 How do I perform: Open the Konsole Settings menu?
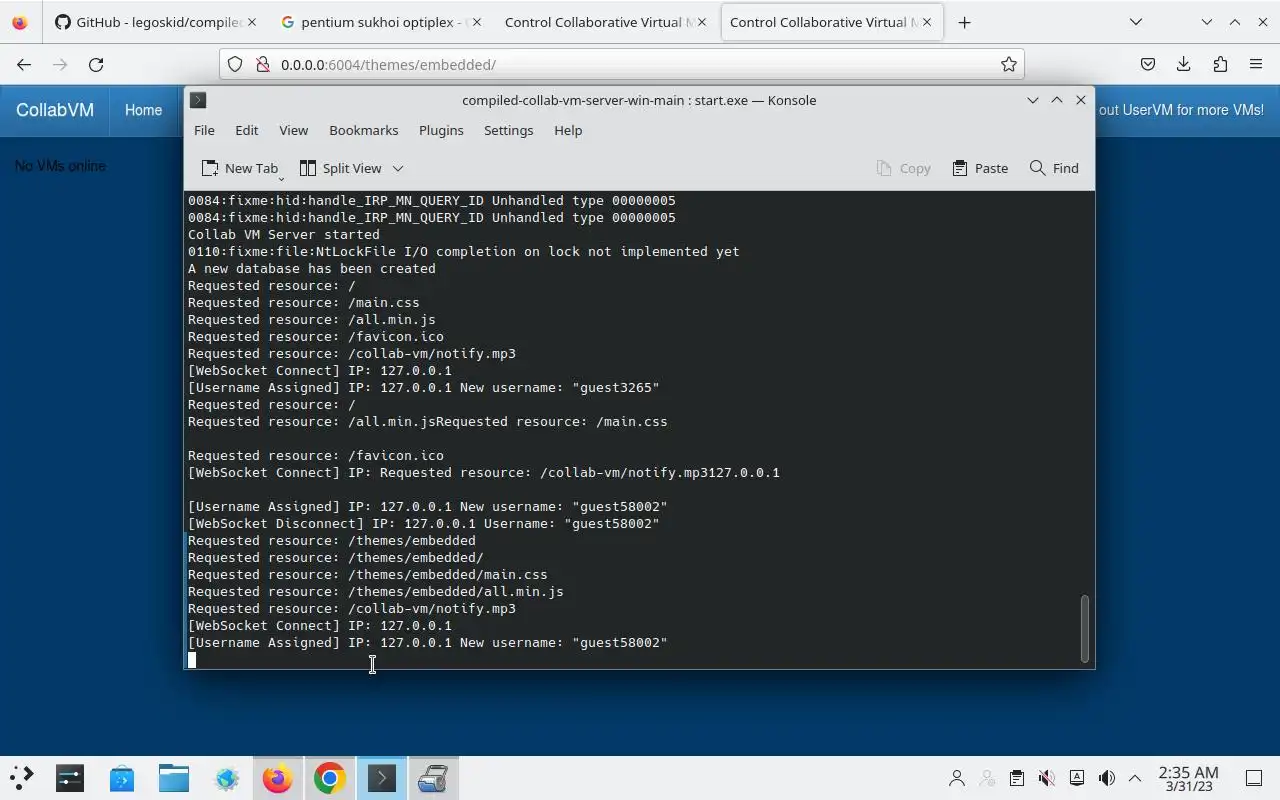(508, 130)
